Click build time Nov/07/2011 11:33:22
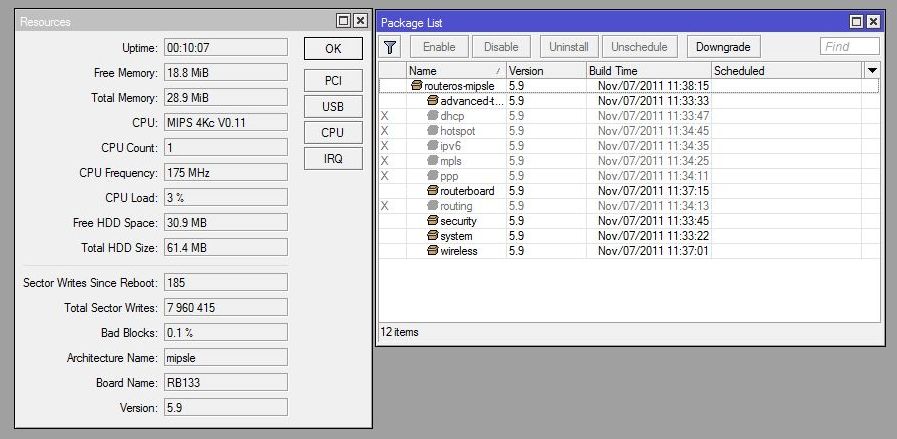 pos(653,236)
